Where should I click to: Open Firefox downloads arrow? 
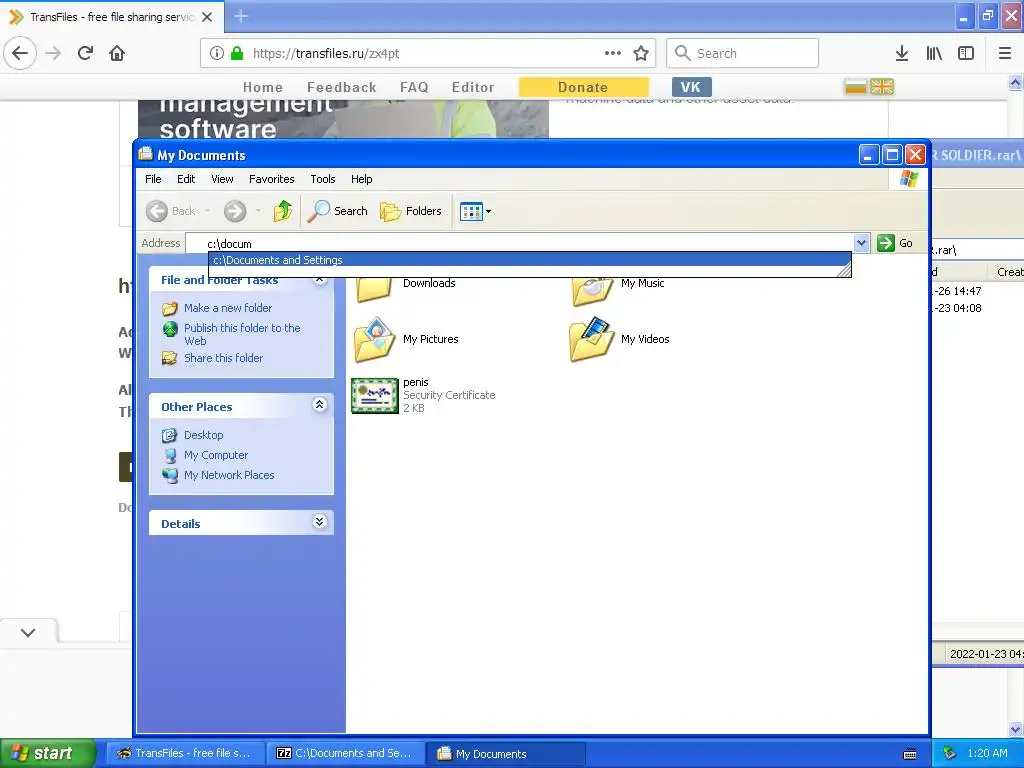[902, 54]
